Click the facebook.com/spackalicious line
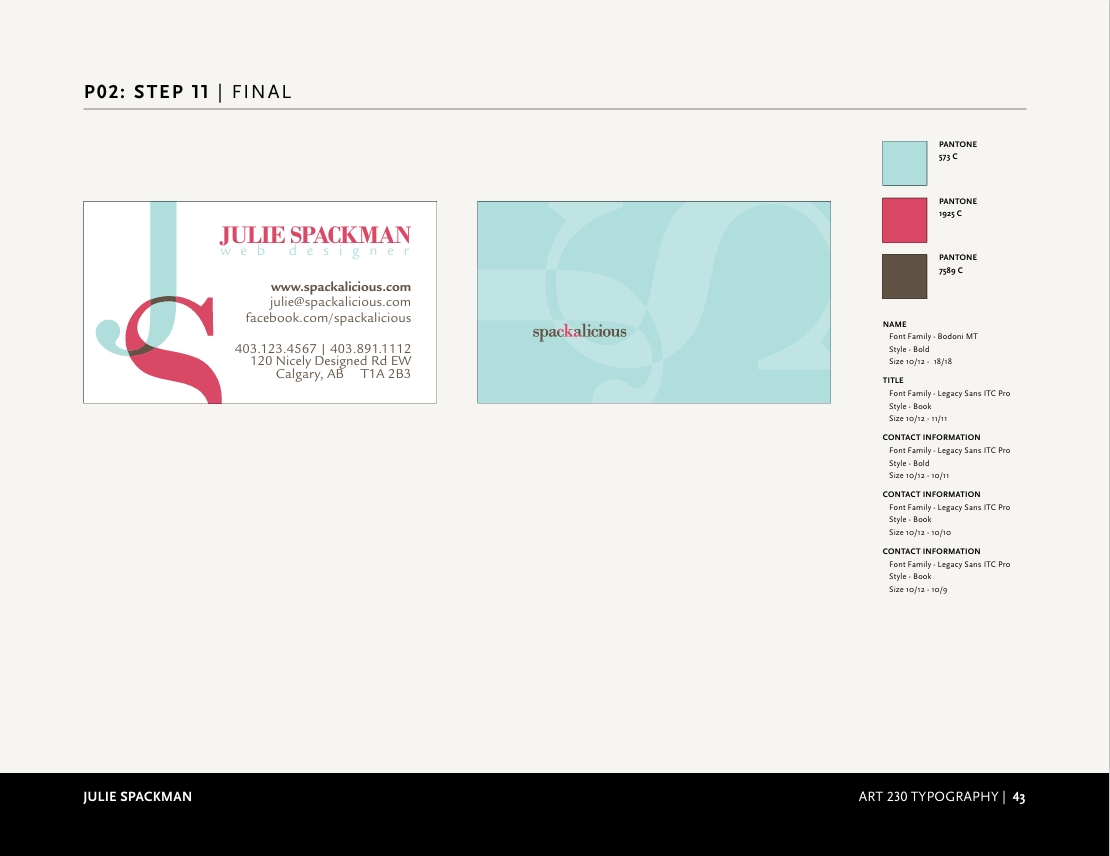This screenshot has width=1110, height=856. click(x=328, y=317)
